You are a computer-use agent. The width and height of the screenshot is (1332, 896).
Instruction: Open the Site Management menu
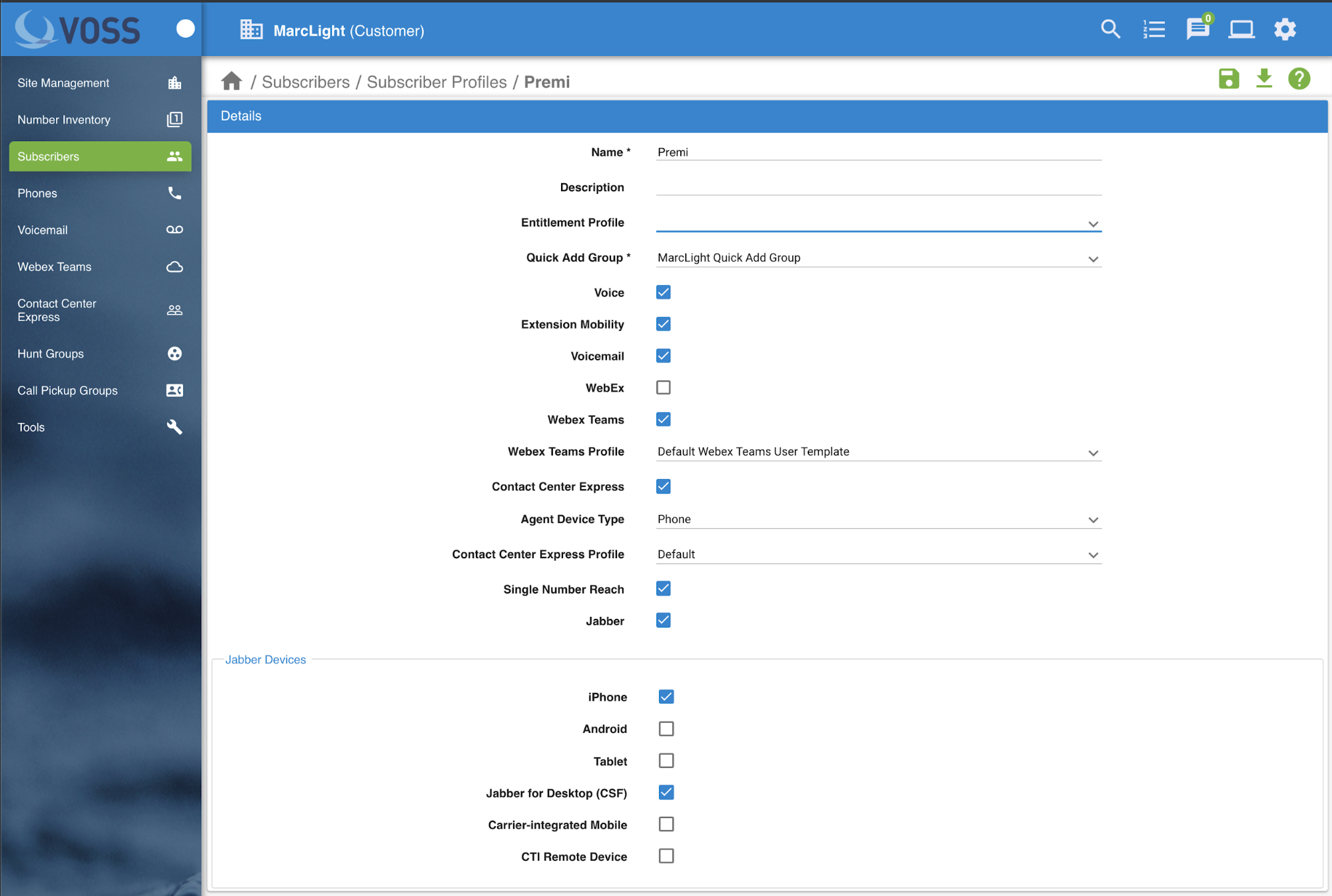100,83
